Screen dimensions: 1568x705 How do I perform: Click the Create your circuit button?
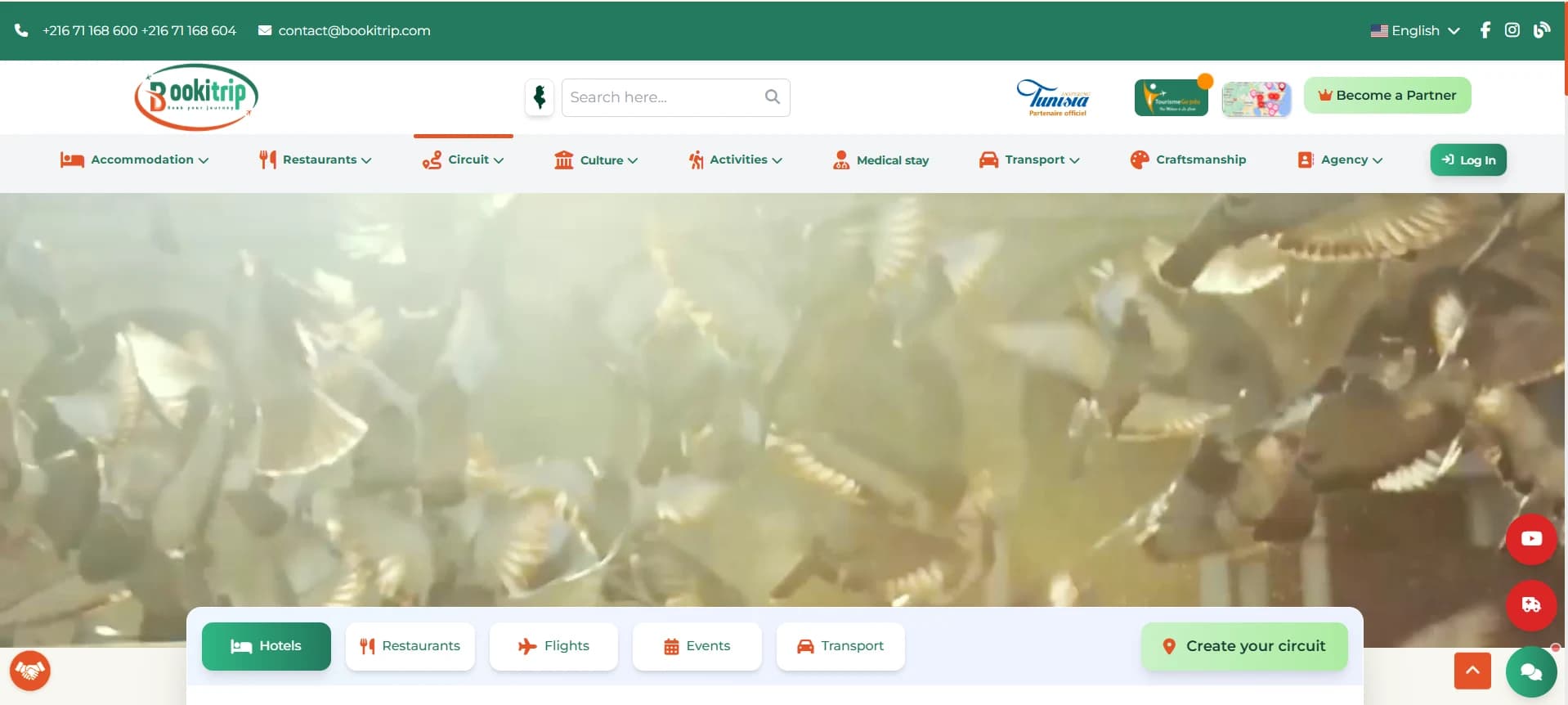[x=1243, y=646]
